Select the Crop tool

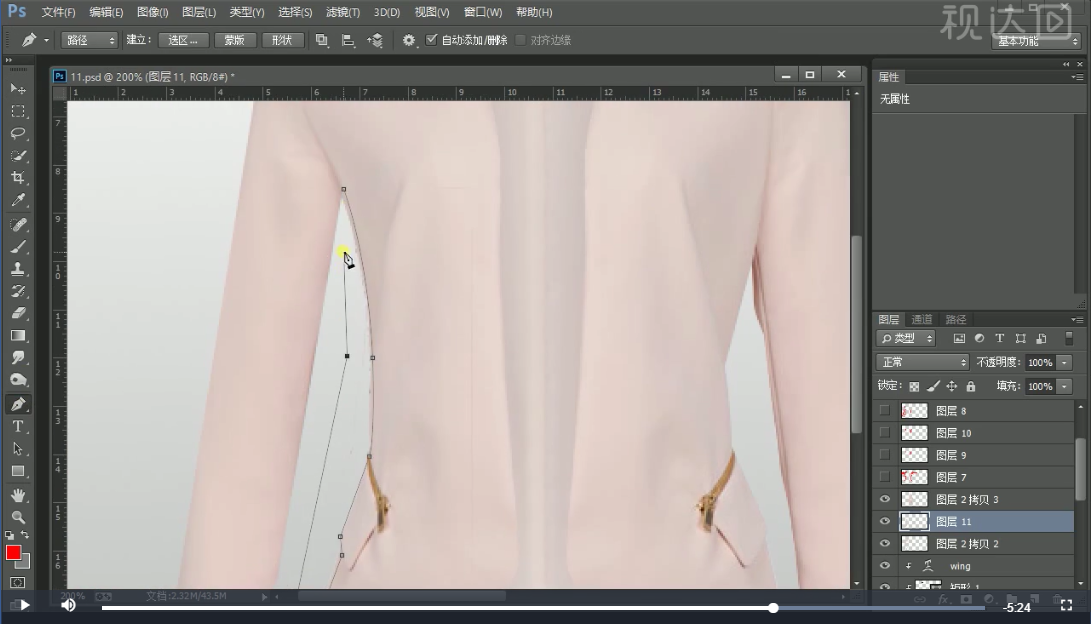tap(18, 178)
